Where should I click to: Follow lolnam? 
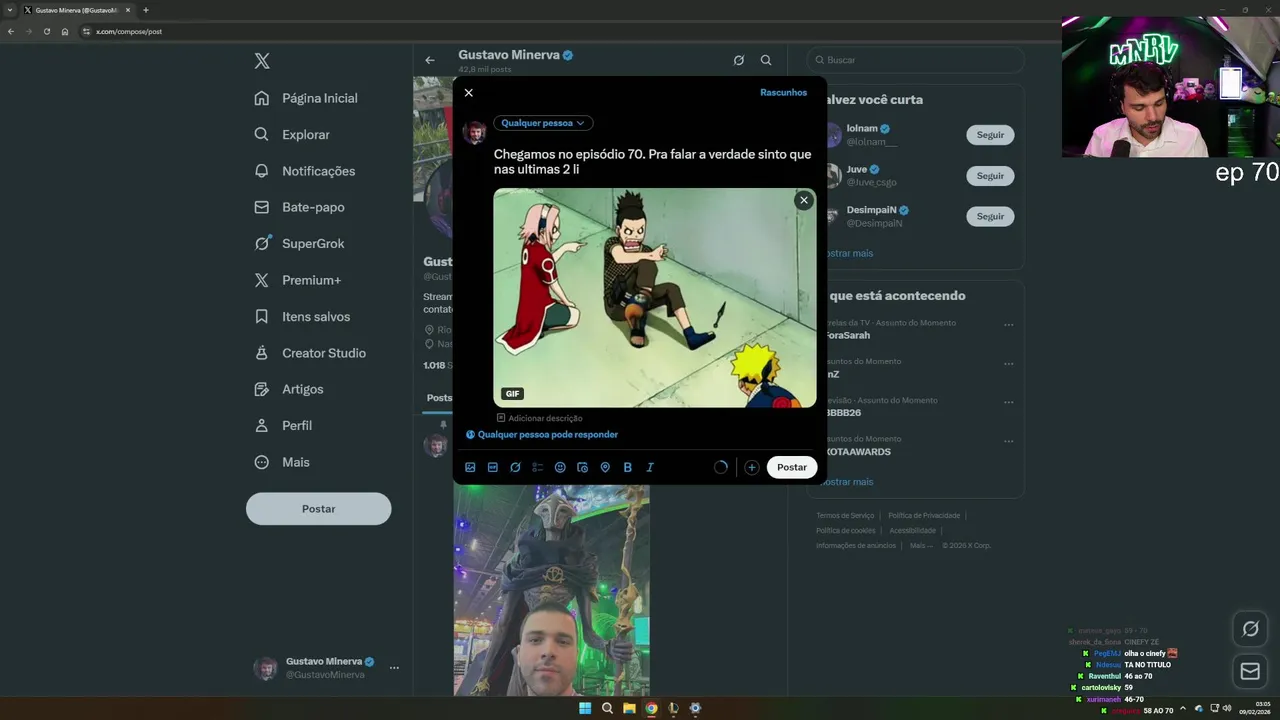click(x=990, y=135)
